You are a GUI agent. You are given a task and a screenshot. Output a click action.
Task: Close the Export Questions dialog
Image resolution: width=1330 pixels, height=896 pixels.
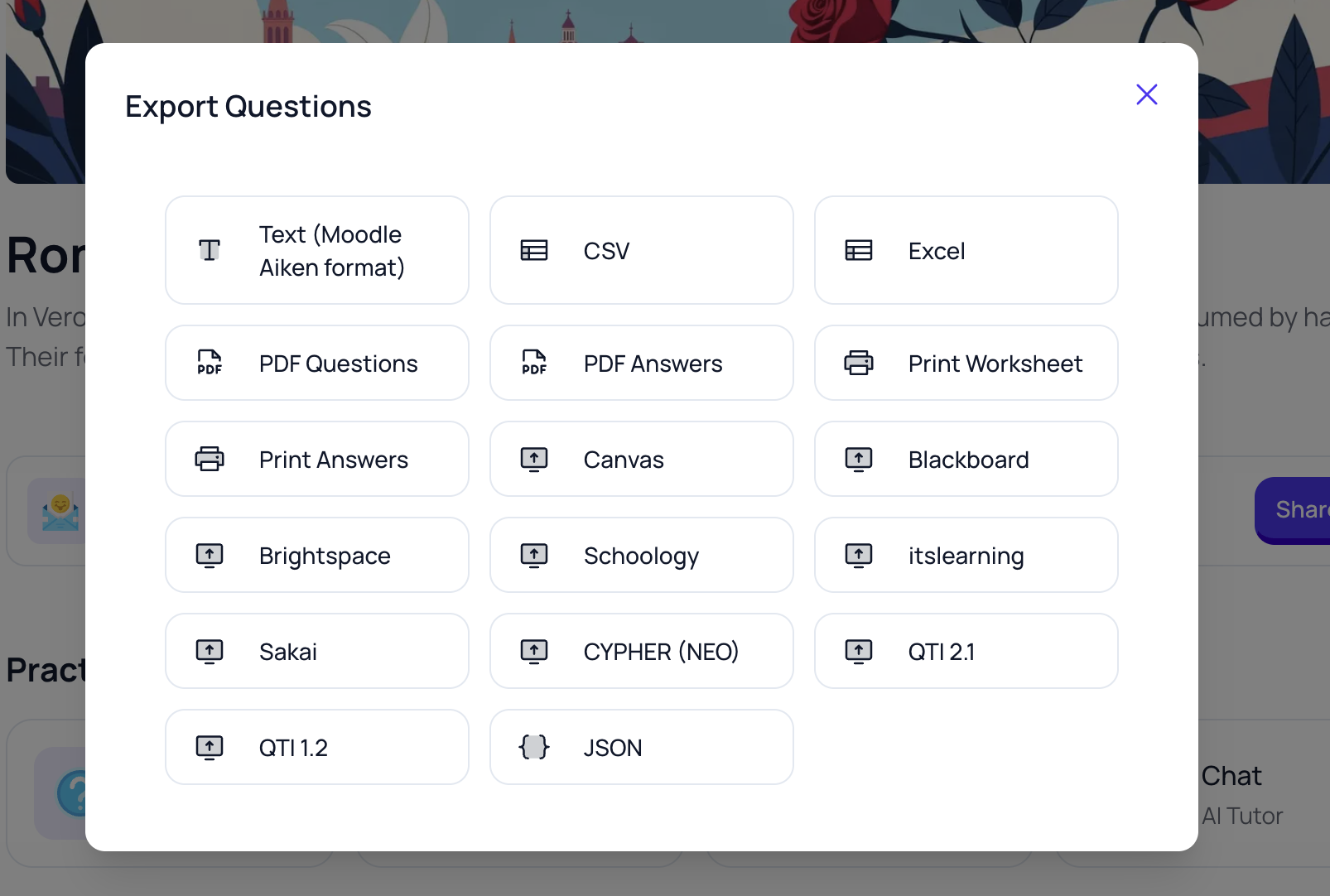(x=1147, y=94)
